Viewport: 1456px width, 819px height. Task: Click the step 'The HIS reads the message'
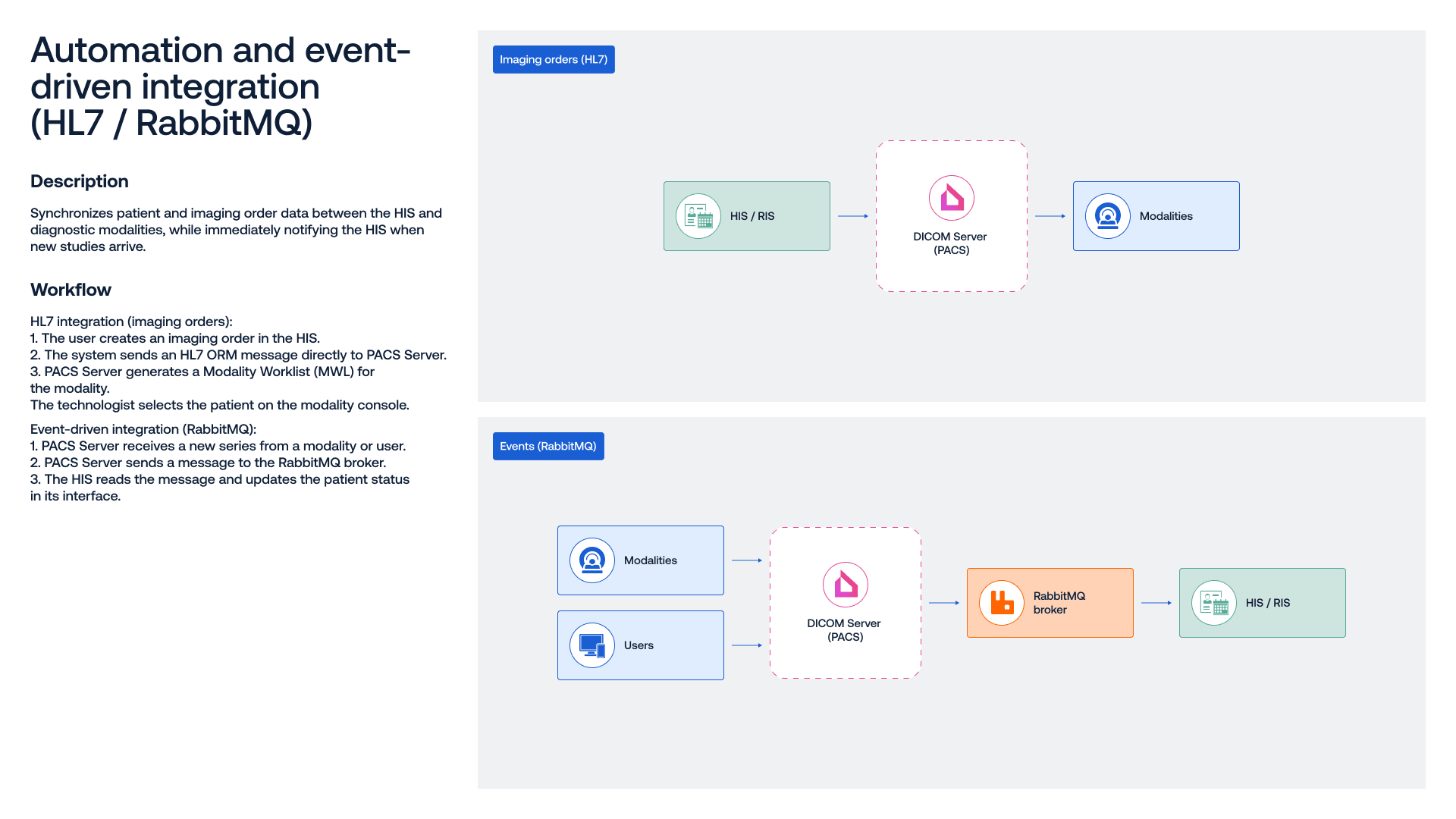(x=220, y=488)
